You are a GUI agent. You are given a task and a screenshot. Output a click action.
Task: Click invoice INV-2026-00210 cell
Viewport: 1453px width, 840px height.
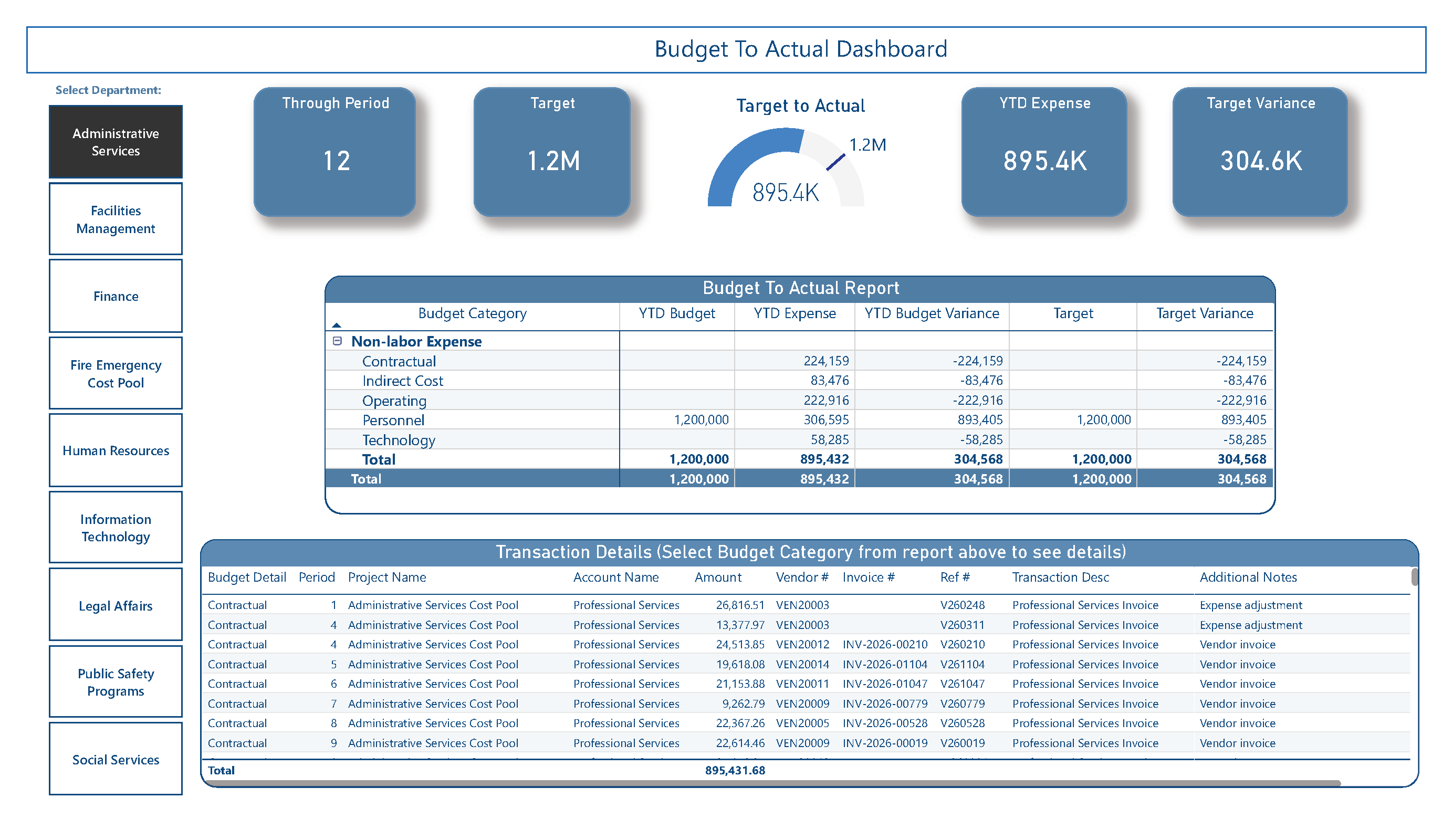pyautogui.click(x=884, y=644)
